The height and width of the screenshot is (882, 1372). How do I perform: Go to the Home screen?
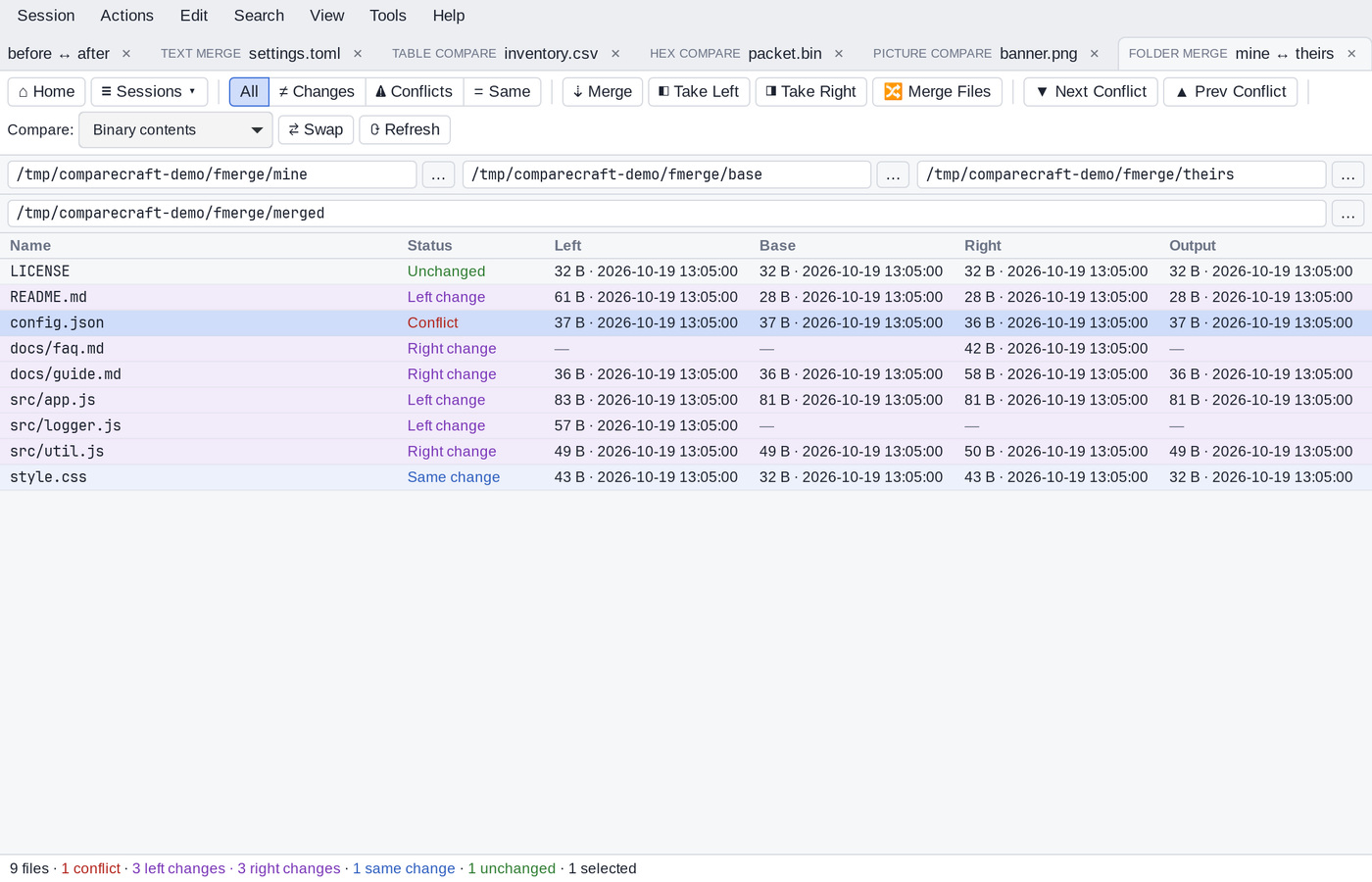pos(47,91)
